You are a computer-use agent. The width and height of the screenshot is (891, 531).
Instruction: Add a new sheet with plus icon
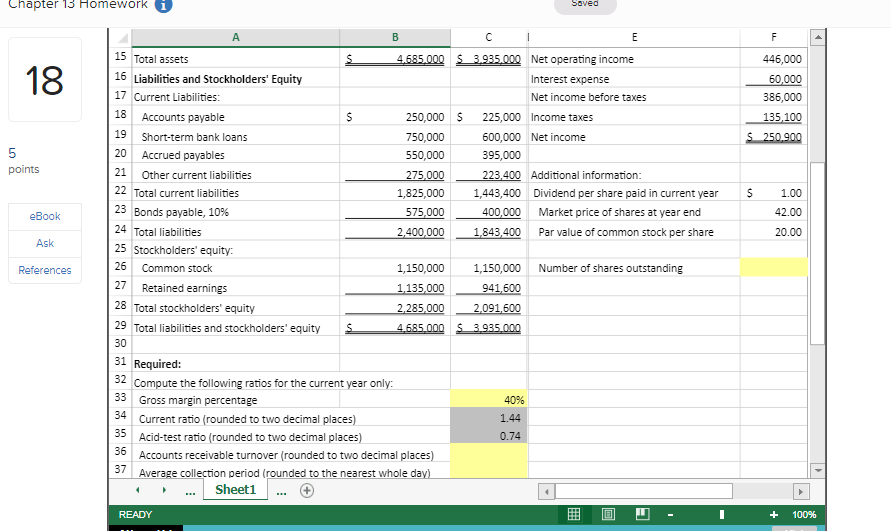click(x=307, y=491)
